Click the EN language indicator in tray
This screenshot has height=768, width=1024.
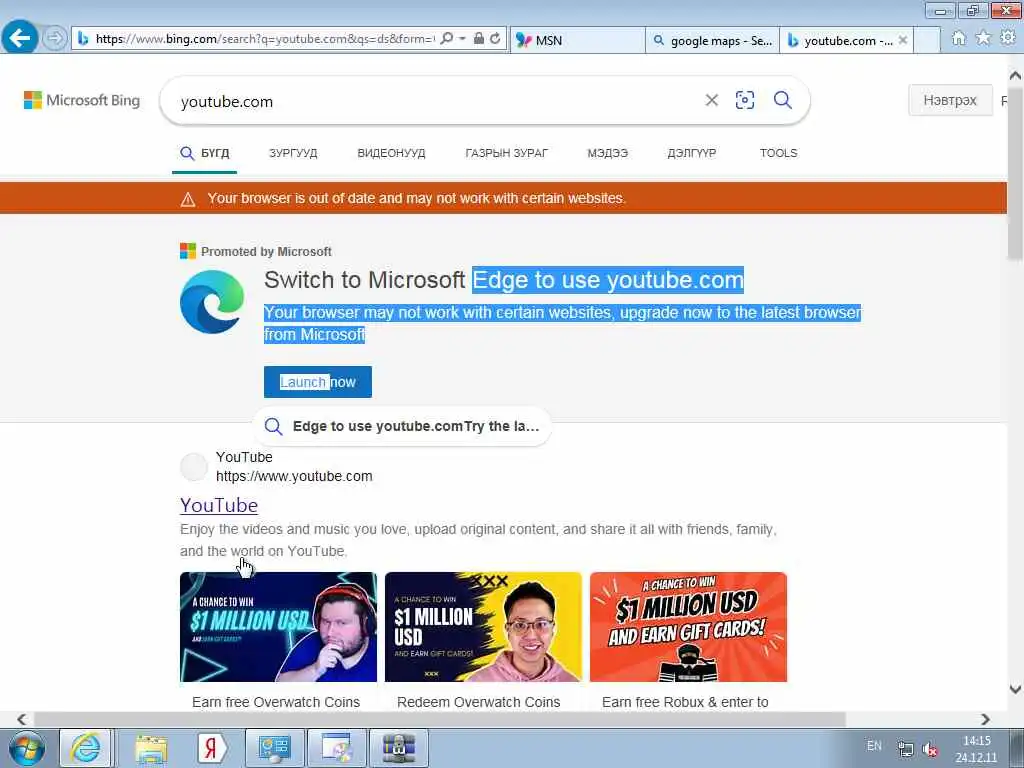coord(874,746)
